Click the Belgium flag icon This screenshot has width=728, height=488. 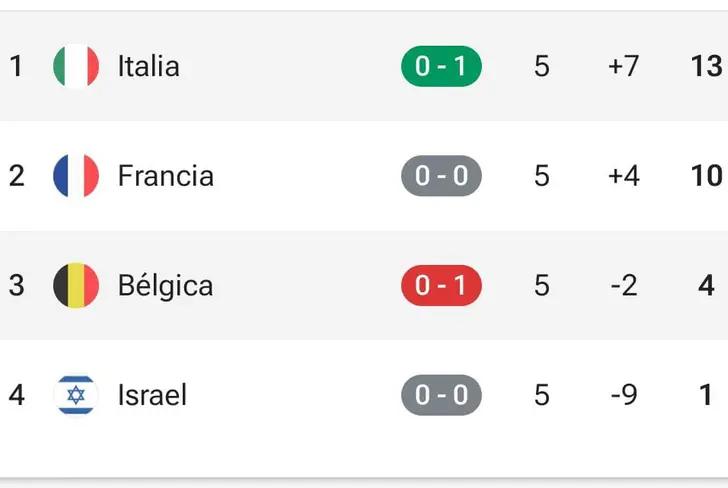76,286
